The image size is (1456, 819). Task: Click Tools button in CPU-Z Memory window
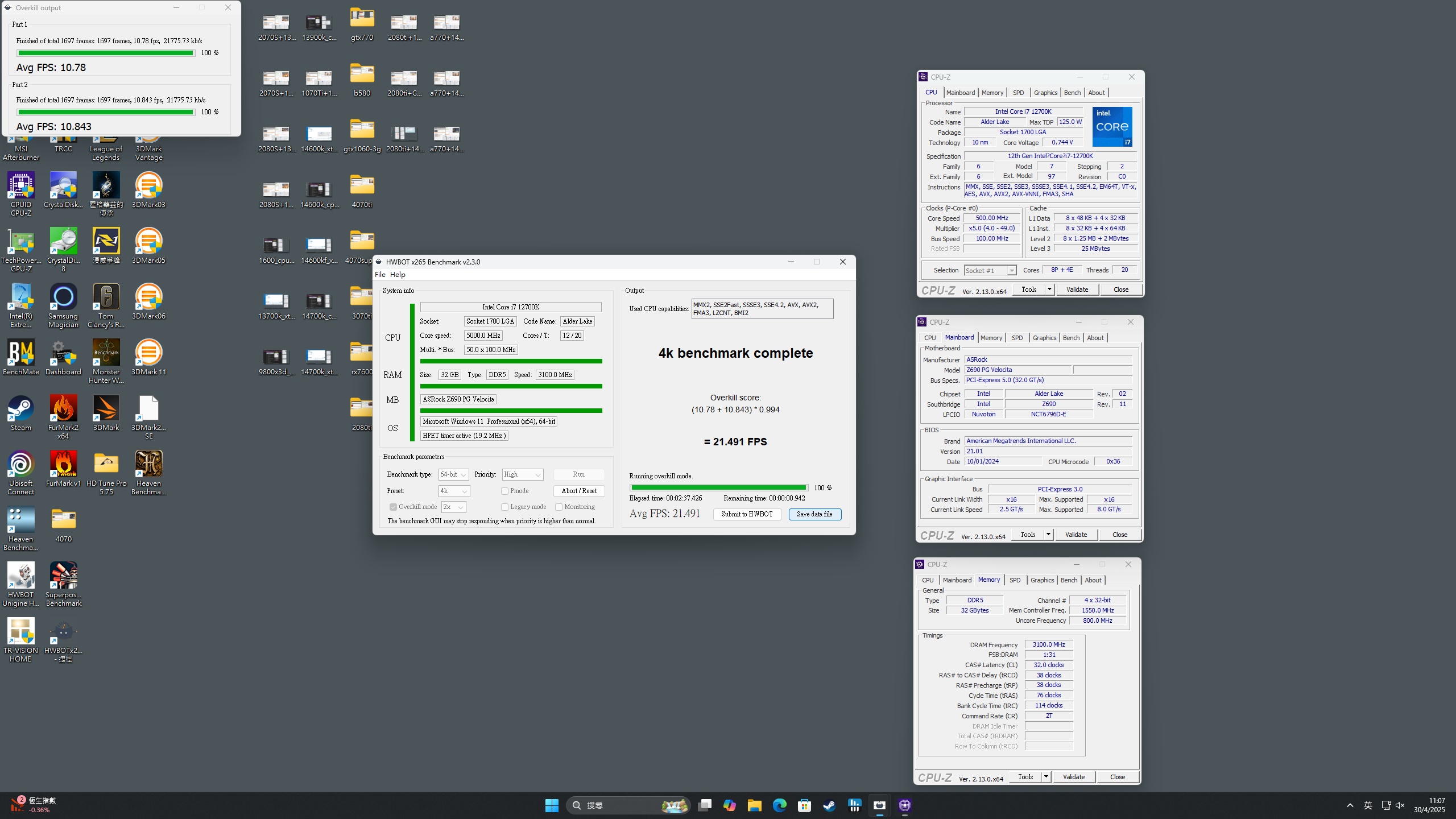1025,777
